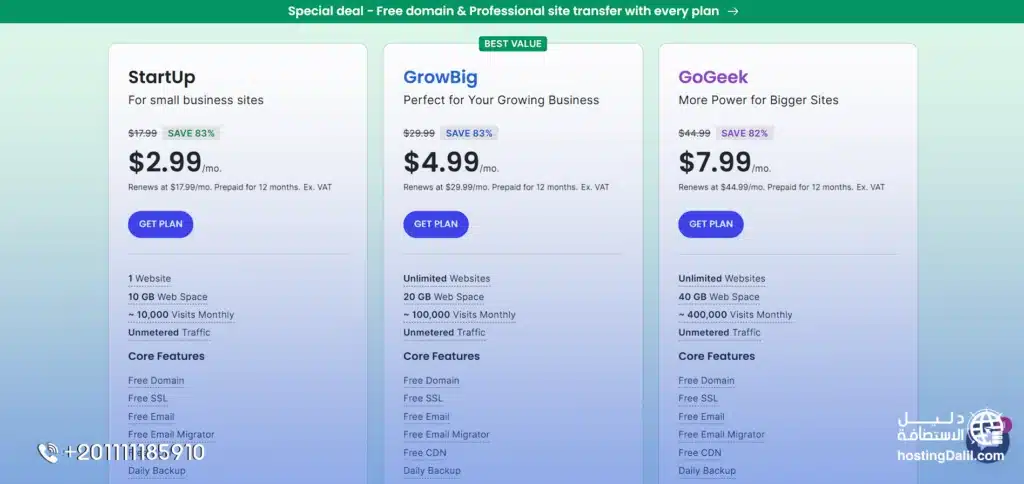Click Unmetered Traffic in StartUp plan
The width and height of the screenshot is (1024, 484).
coord(169,332)
